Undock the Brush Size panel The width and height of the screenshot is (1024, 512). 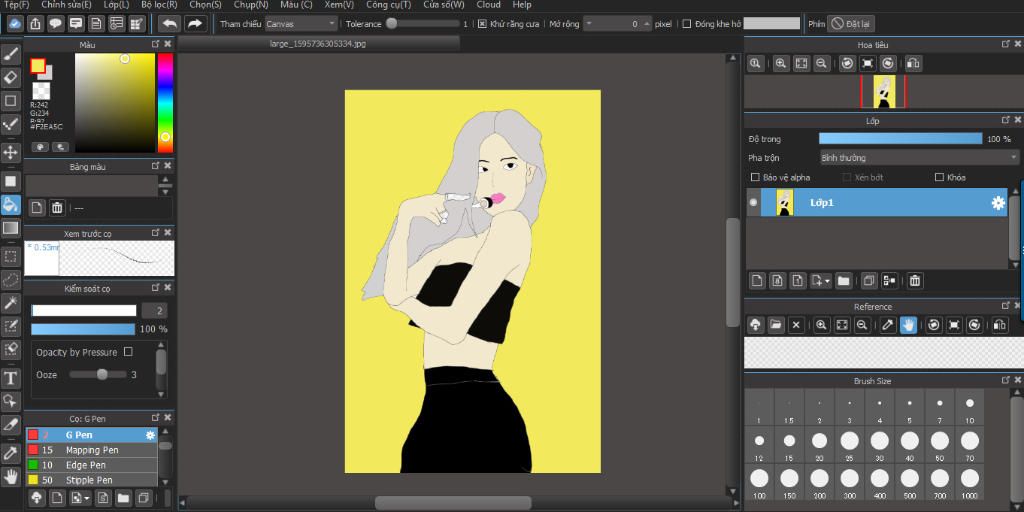(1006, 380)
